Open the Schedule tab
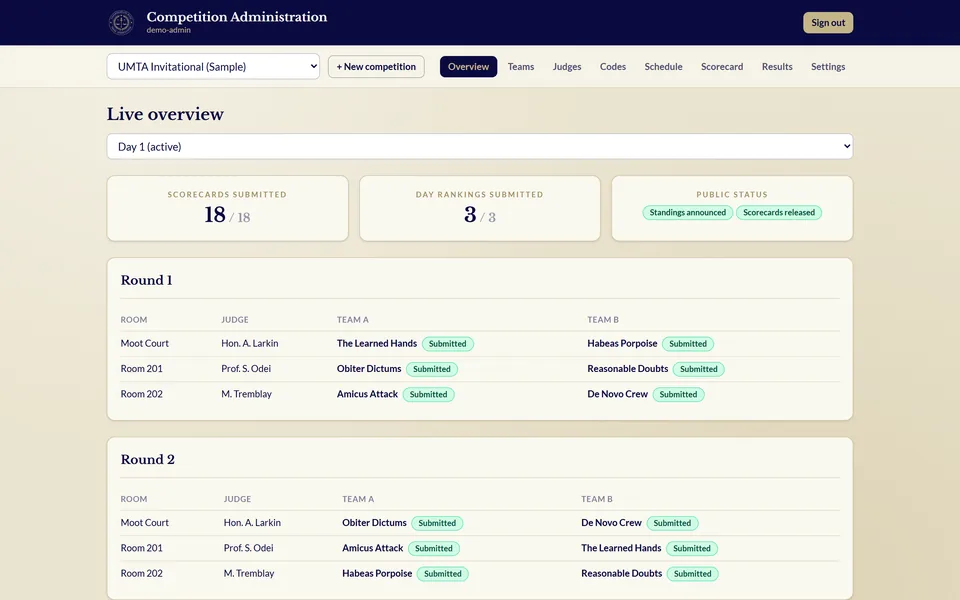 (663, 67)
